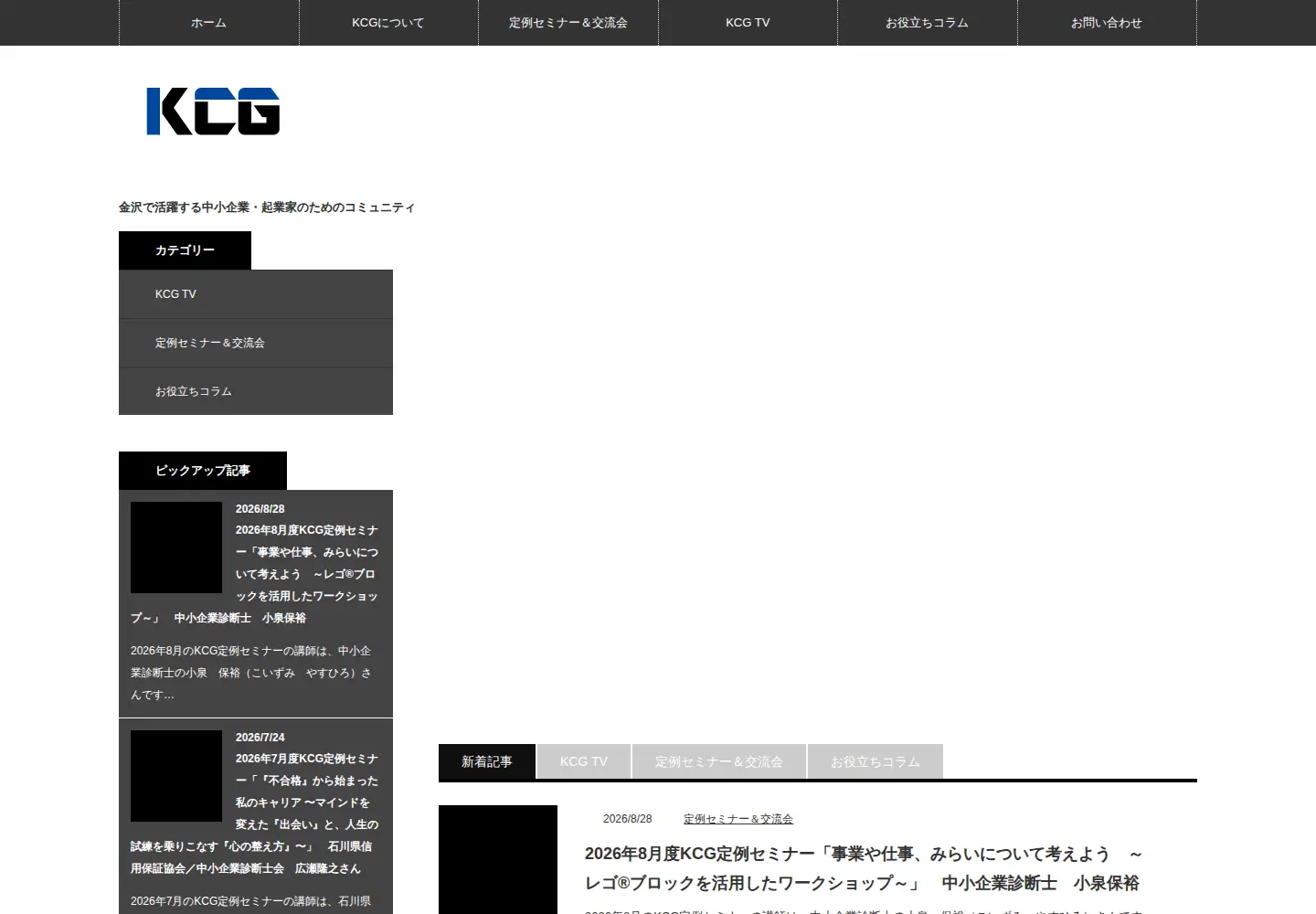
Task: Open the main list article thumbnail
Action: coord(498,859)
